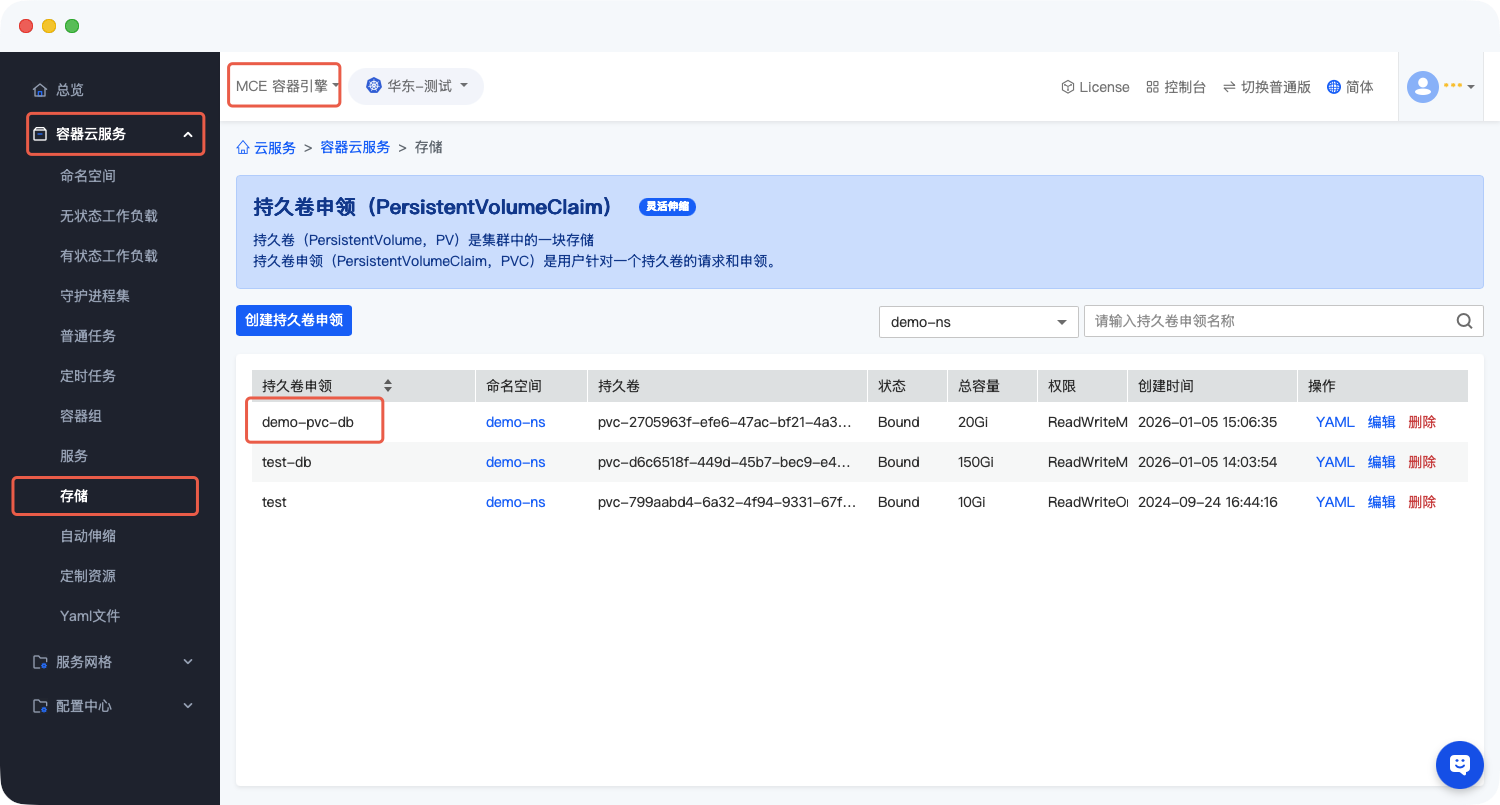
Task: Click the License cube icon
Action: [x=1067, y=87]
